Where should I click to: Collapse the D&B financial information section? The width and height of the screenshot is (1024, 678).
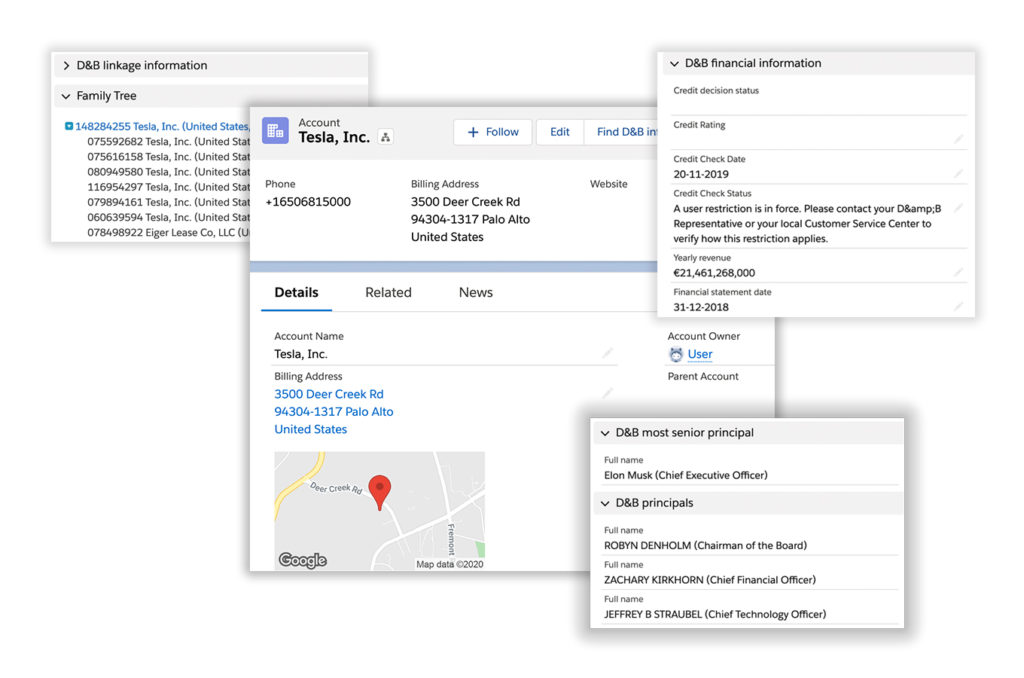(674, 63)
